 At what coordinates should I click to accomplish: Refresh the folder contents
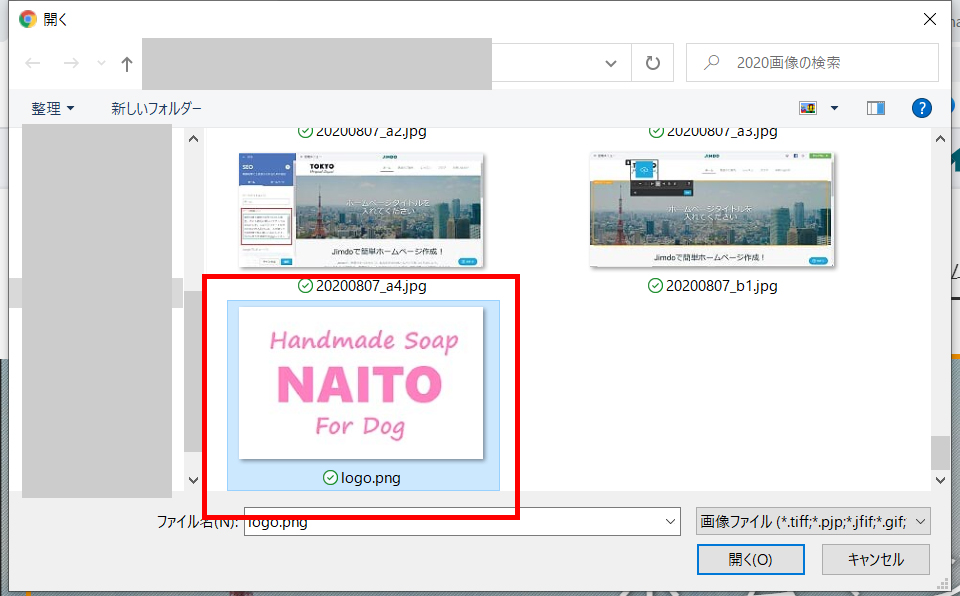[653, 63]
